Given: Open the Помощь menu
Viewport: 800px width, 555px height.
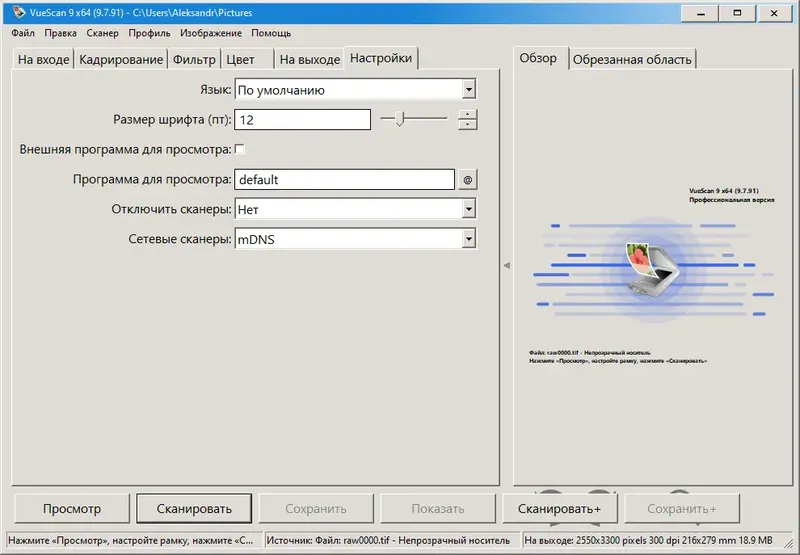Looking at the screenshot, I should click(x=271, y=33).
